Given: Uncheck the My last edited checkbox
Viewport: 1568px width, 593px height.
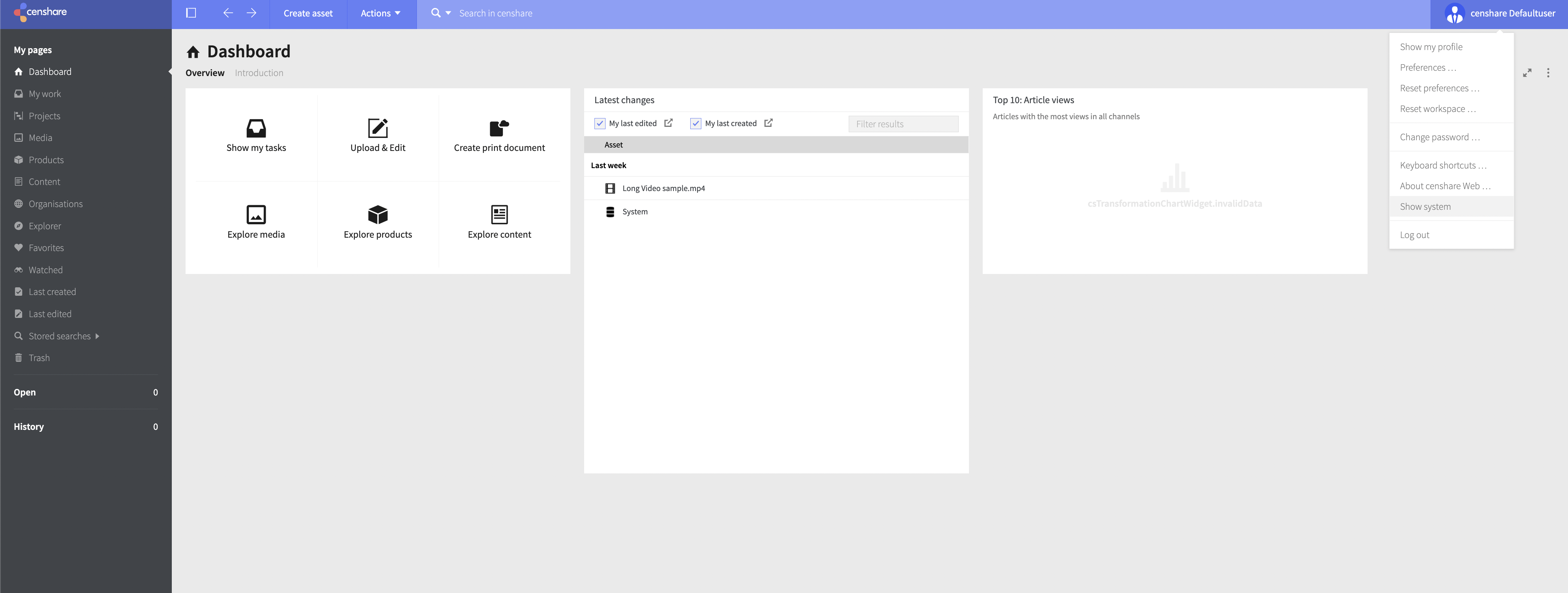Looking at the screenshot, I should click(599, 123).
